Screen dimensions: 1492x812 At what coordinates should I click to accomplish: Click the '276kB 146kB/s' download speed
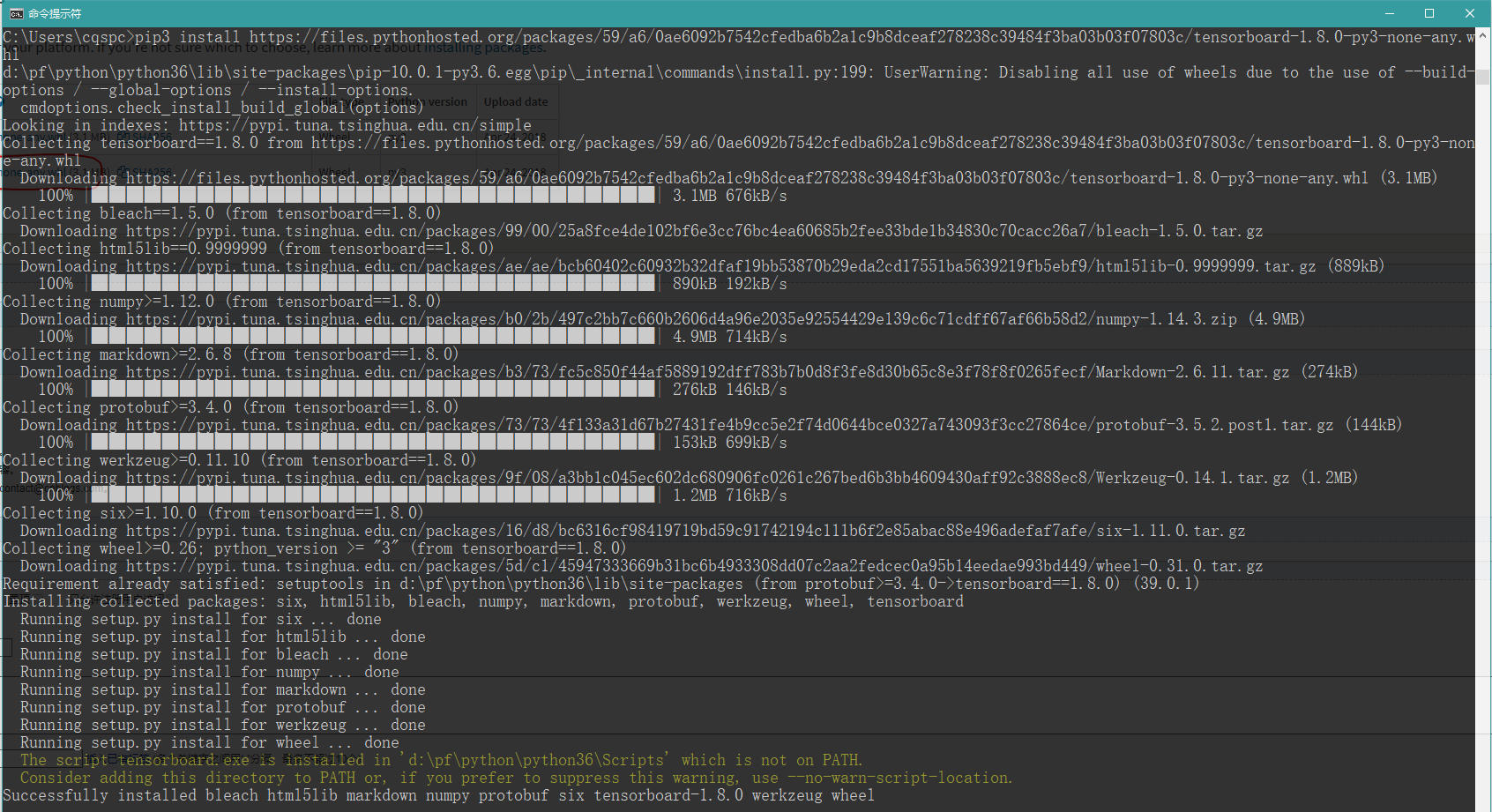coord(730,390)
